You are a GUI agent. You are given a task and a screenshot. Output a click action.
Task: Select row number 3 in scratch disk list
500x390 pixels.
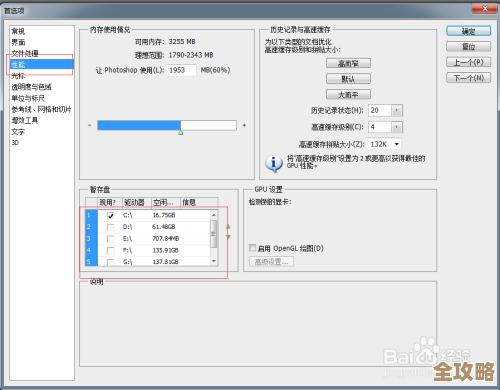(91, 239)
